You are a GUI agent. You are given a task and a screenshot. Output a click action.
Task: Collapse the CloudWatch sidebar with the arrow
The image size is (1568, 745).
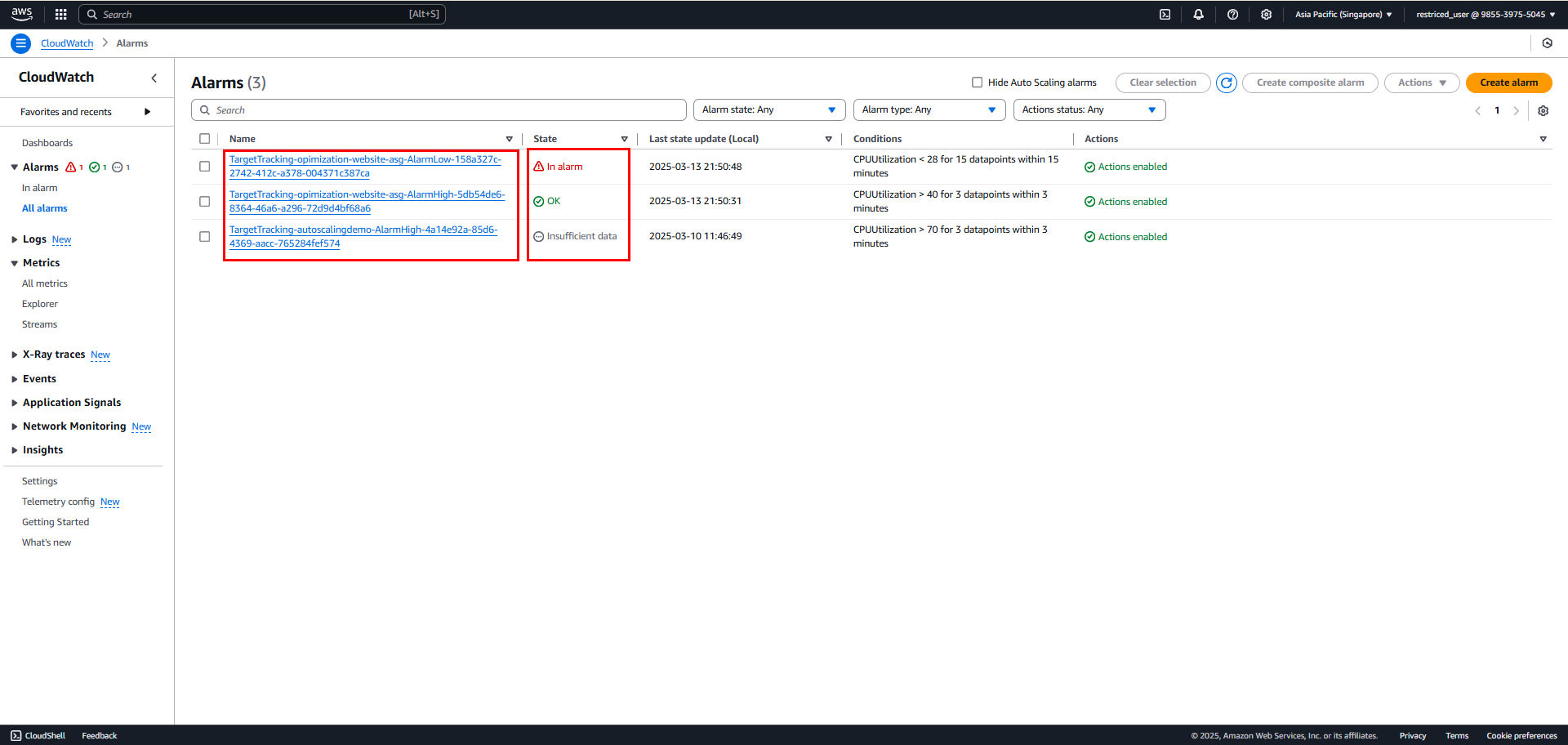(x=154, y=78)
